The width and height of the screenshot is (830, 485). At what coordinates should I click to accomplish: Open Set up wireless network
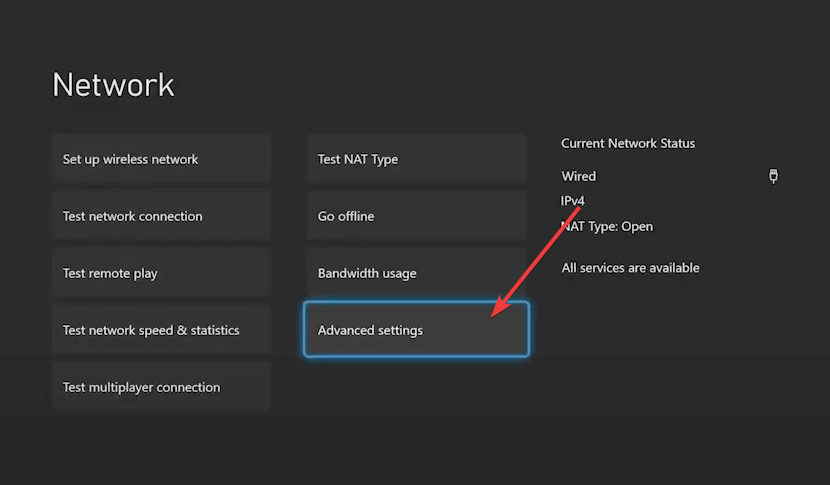pos(161,159)
